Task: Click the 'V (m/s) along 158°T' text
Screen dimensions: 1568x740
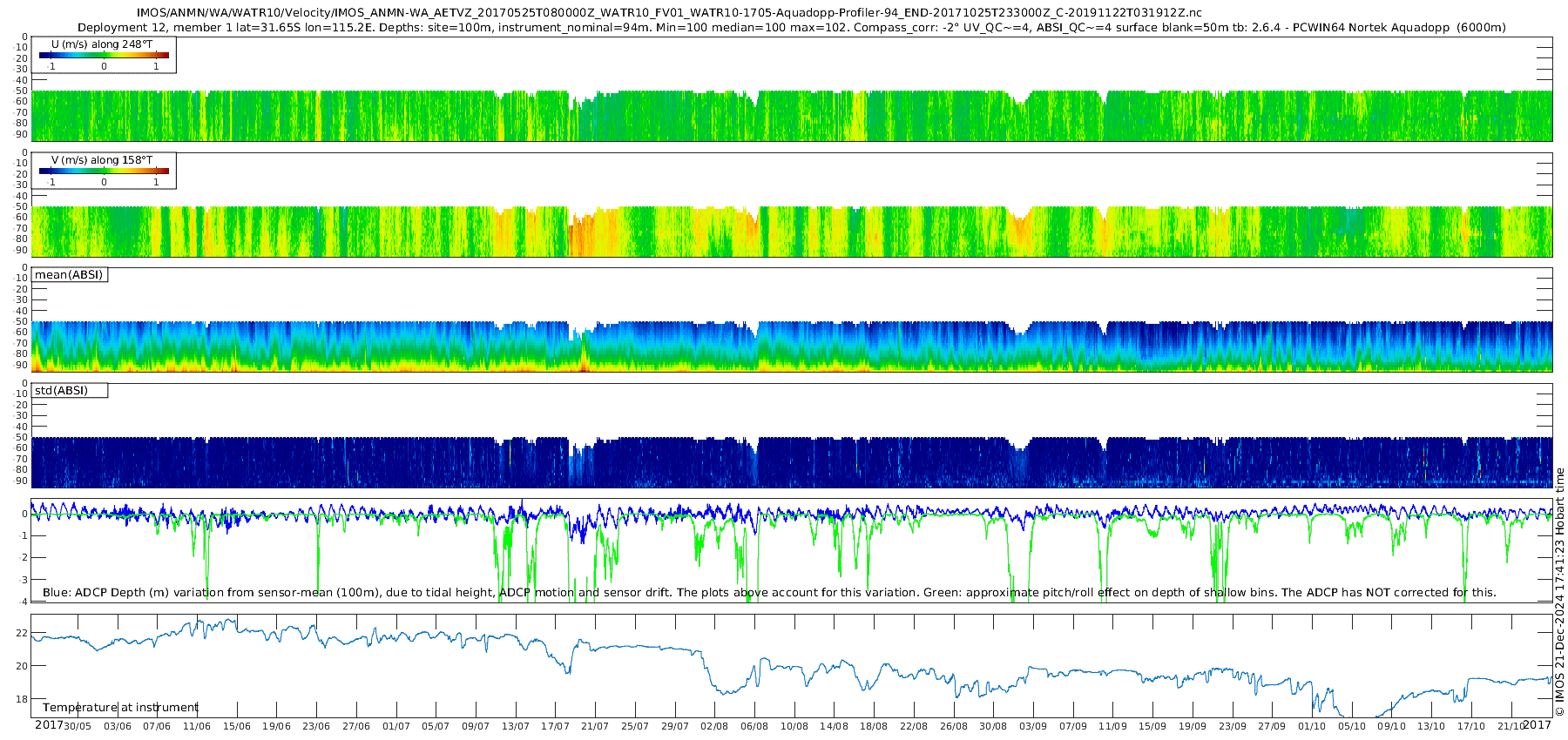Action: tap(102, 160)
